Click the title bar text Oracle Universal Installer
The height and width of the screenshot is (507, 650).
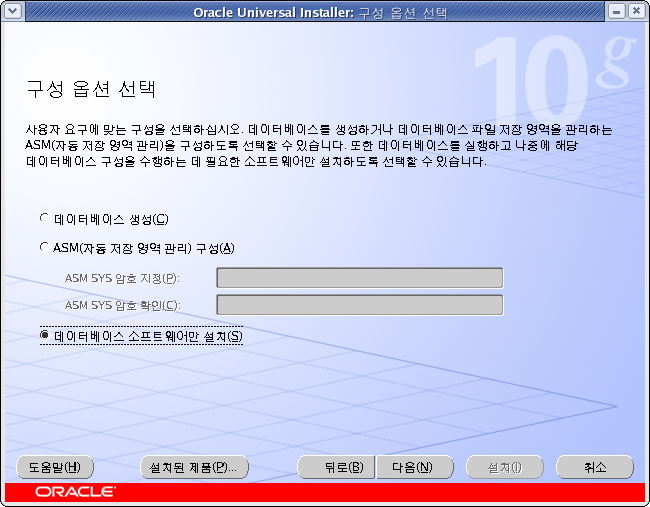[274, 12]
